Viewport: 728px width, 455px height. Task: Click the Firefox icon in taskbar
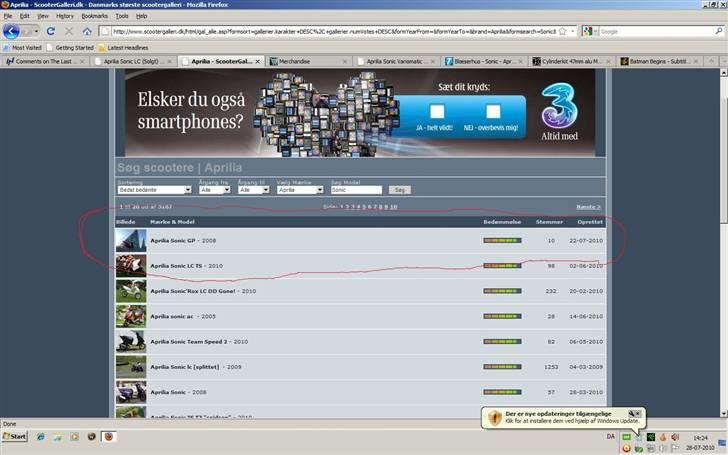tap(110, 437)
